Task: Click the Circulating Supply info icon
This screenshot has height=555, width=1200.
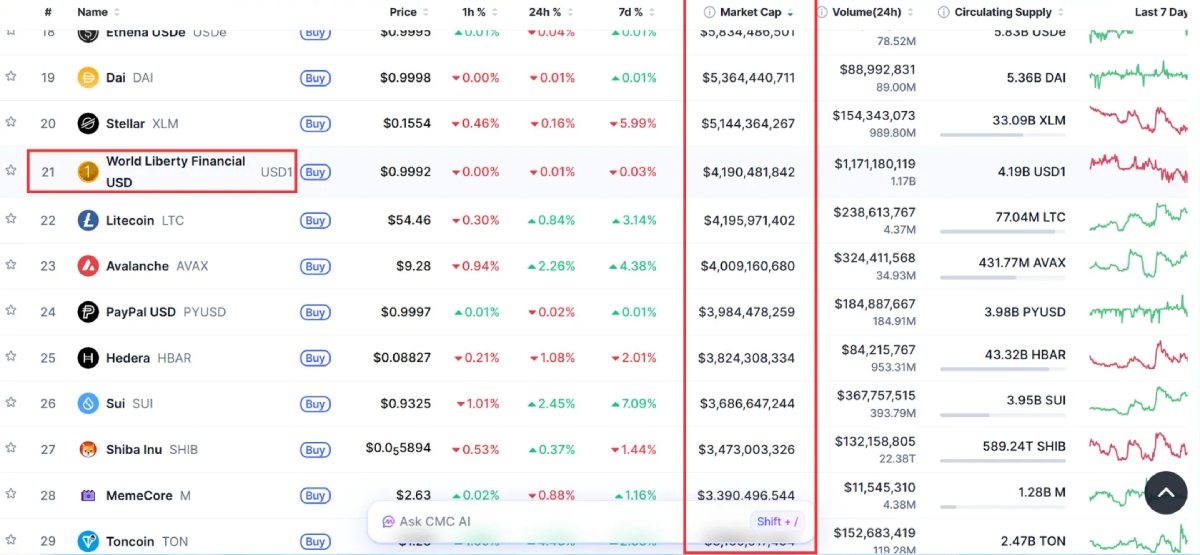Action: pos(943,12)
